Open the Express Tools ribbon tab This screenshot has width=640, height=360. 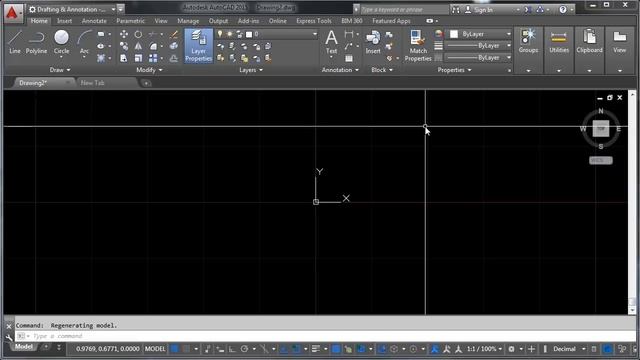tap(314, 21)
